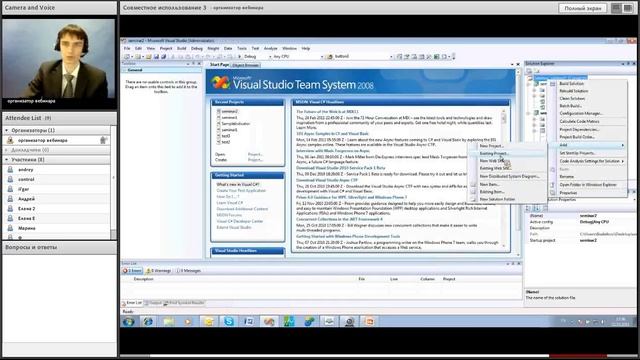Open Internet Explorer from the taskbar
640x360 pixels.
click(x=148, y=322)
